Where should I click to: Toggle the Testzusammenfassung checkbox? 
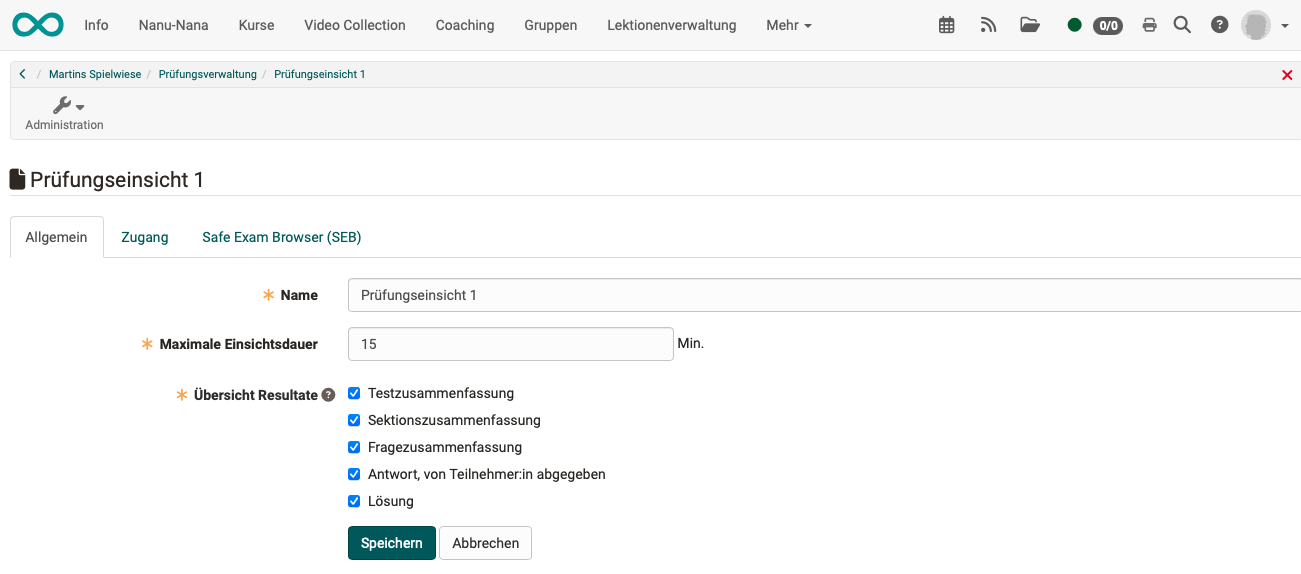tap(354, 393)
